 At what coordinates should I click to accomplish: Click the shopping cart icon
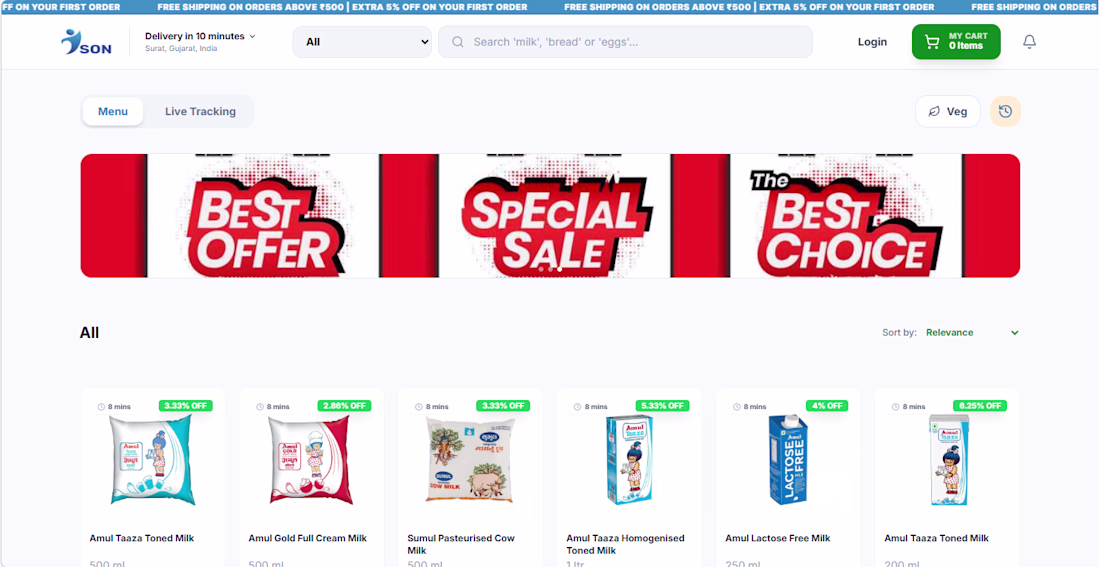932,42
